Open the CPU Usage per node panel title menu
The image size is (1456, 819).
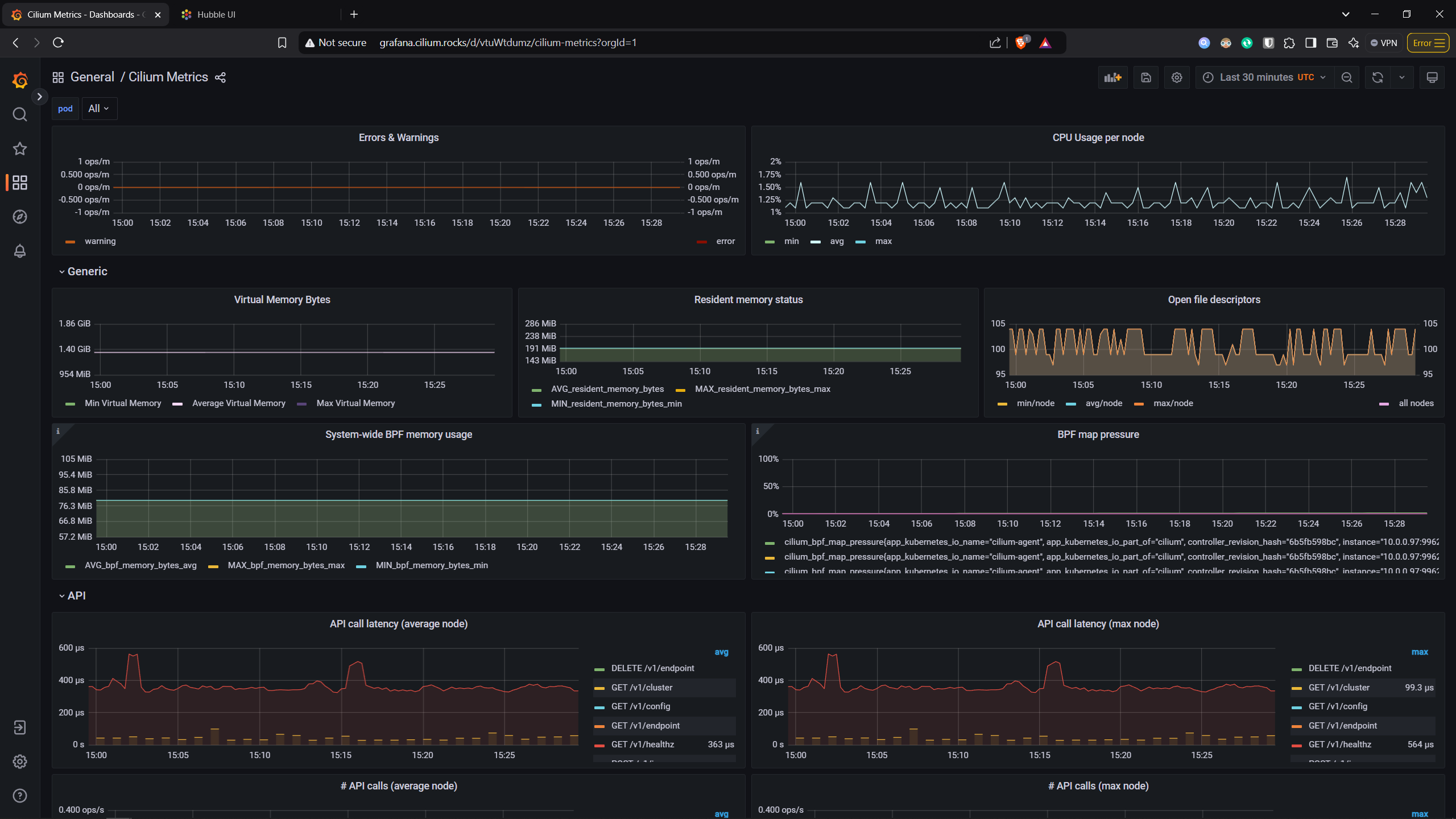click(x=1098, y=138)
